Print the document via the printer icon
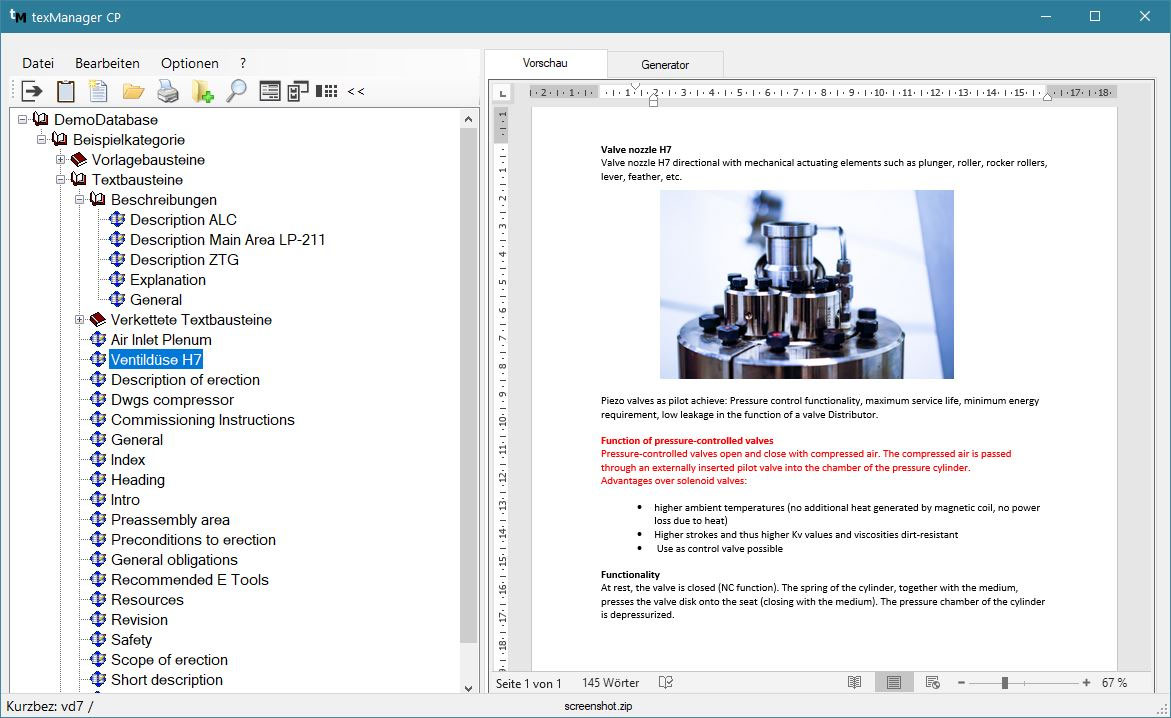Viewport: 1171px width, 718px height. tap(166, 91)
